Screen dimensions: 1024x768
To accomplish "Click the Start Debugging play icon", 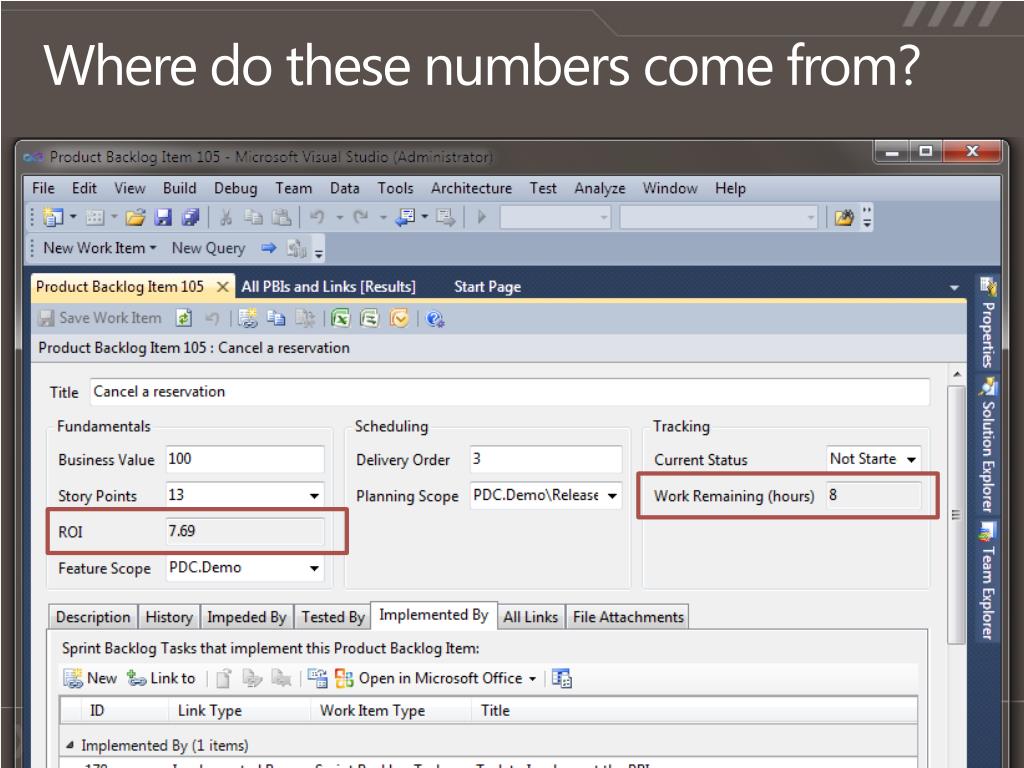I will click(x=482, y=217).
